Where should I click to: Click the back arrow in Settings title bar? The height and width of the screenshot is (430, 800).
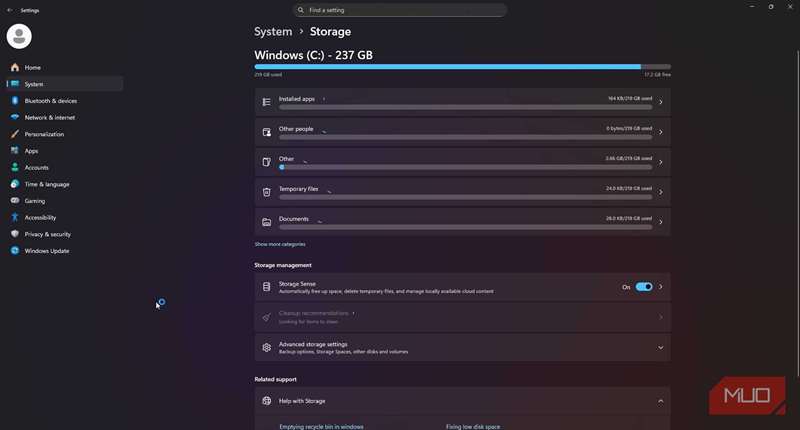(9, 10)
